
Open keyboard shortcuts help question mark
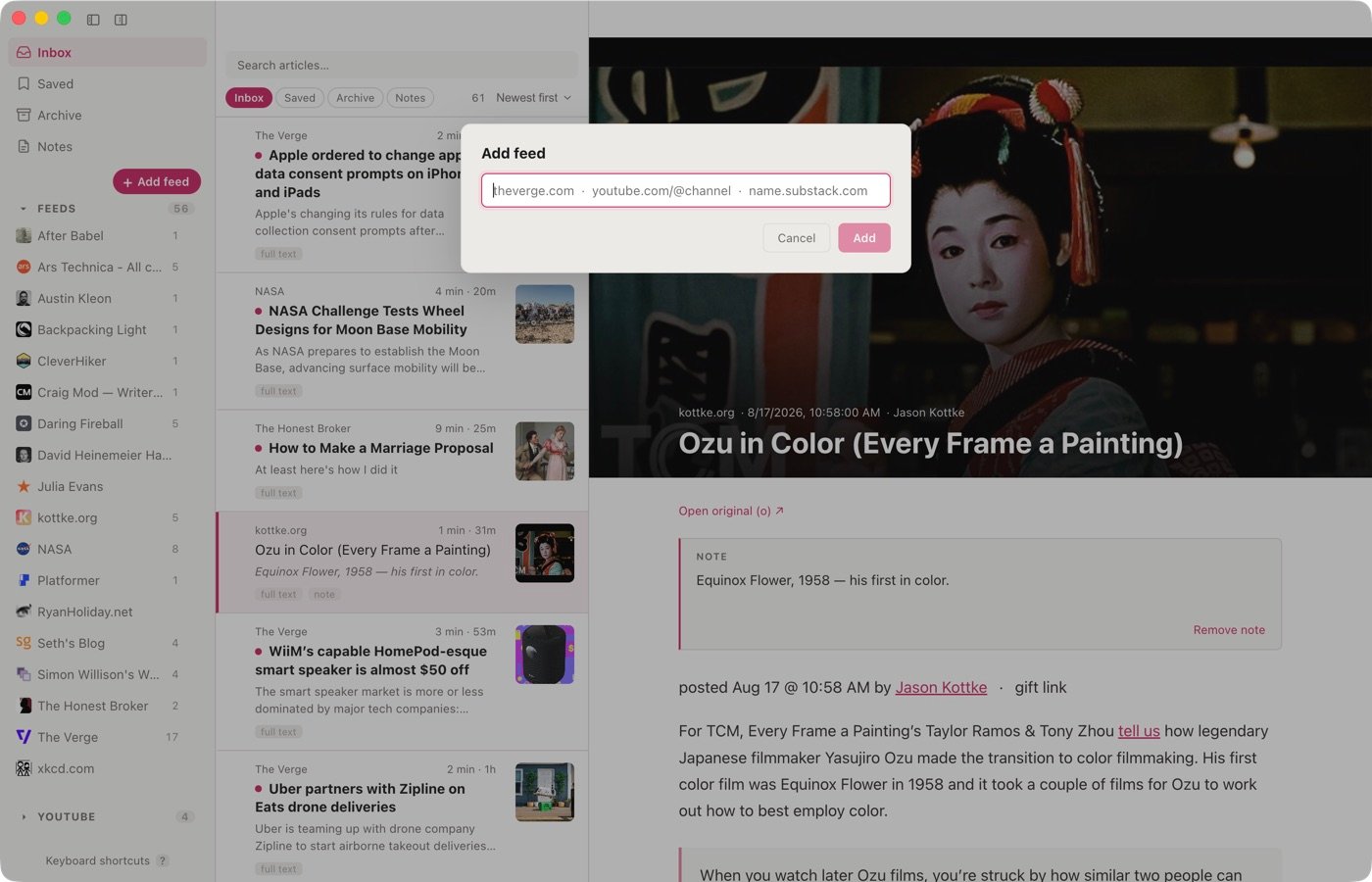pyautogui.click(x=163, y=861)
